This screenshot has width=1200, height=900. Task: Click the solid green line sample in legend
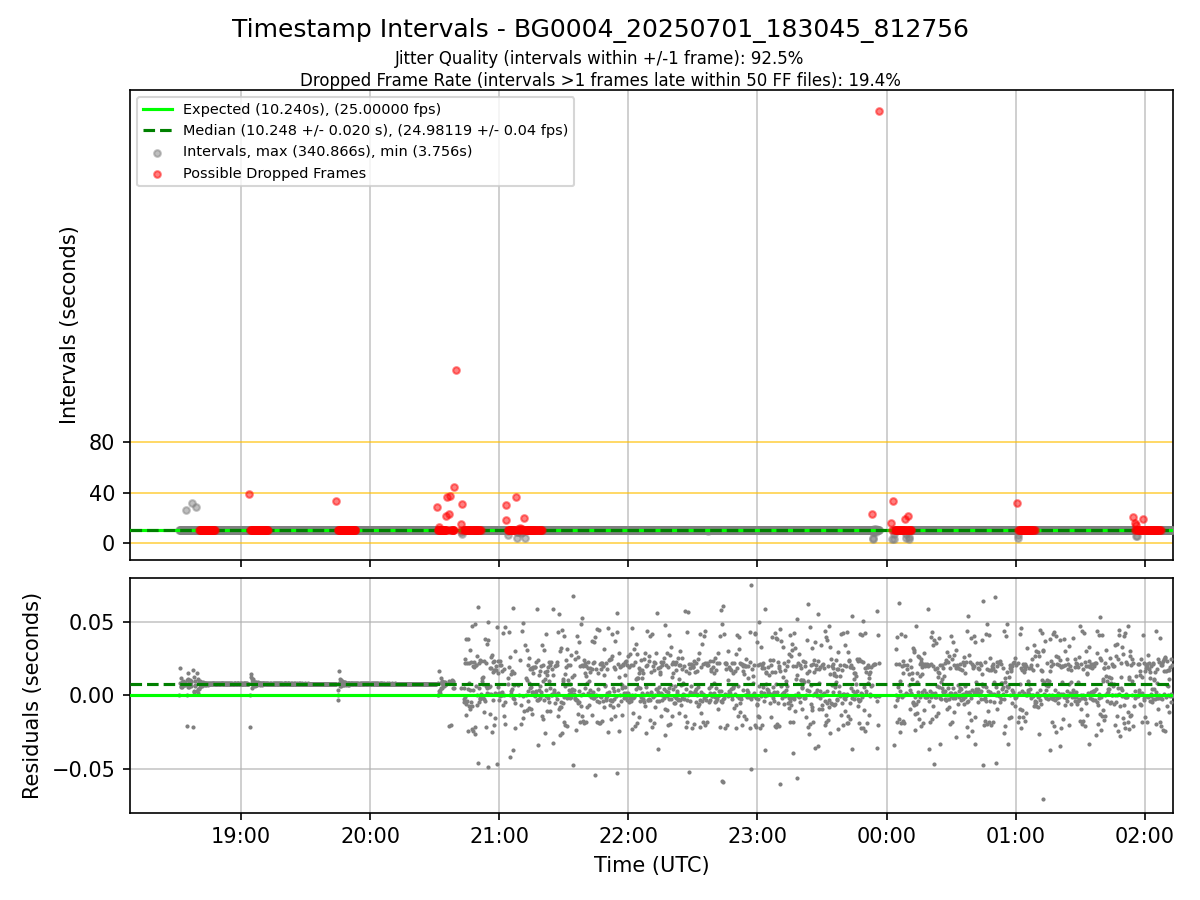point(159,109)
